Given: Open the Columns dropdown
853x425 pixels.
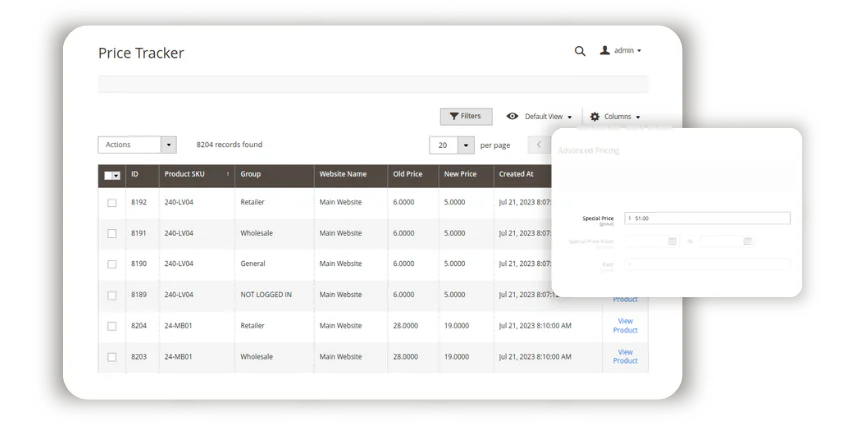Looking at the screenshot, I should tap(622, 116).
